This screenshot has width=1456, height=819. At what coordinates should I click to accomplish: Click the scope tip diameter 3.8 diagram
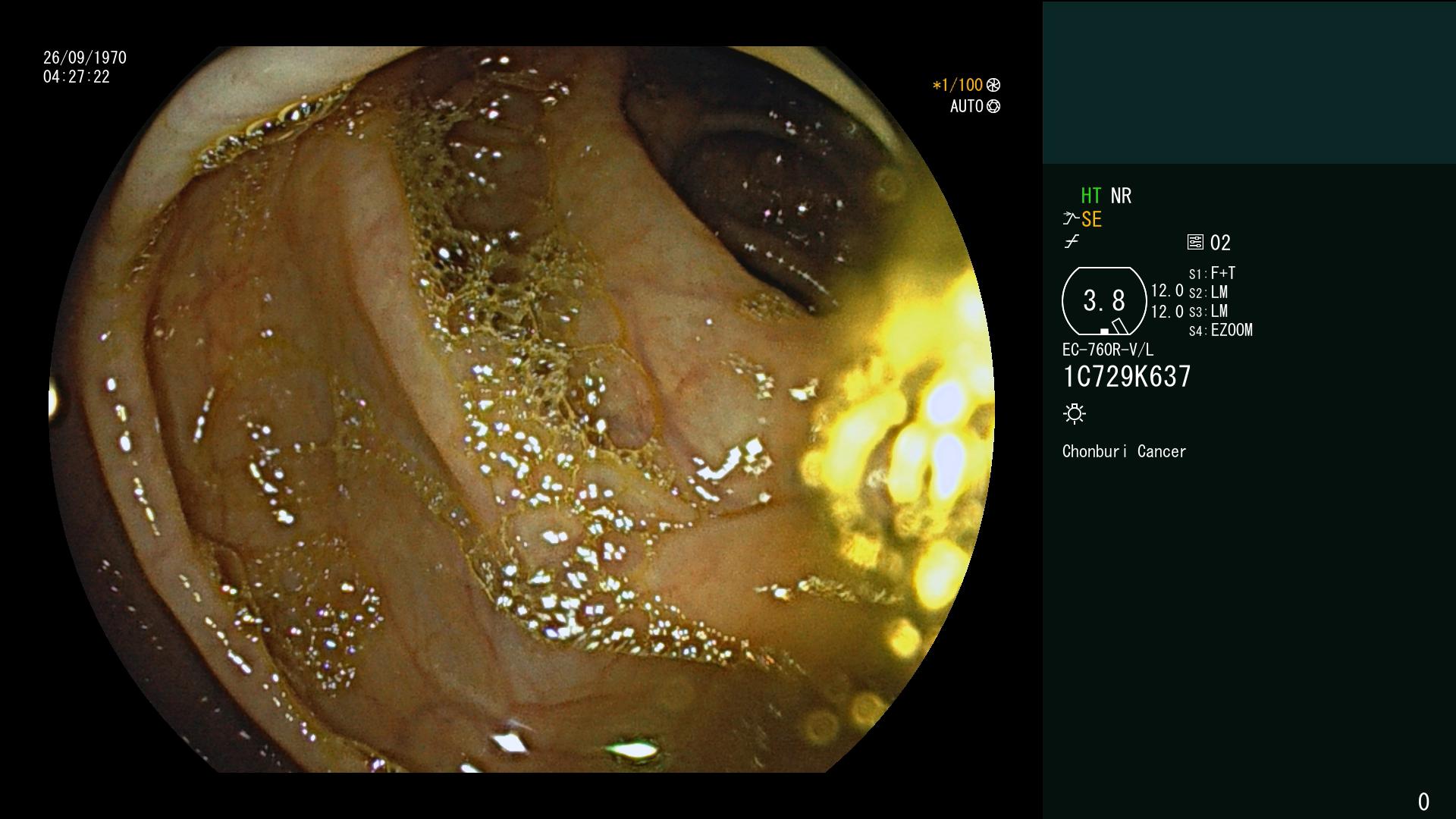(x=1104, y=301)
